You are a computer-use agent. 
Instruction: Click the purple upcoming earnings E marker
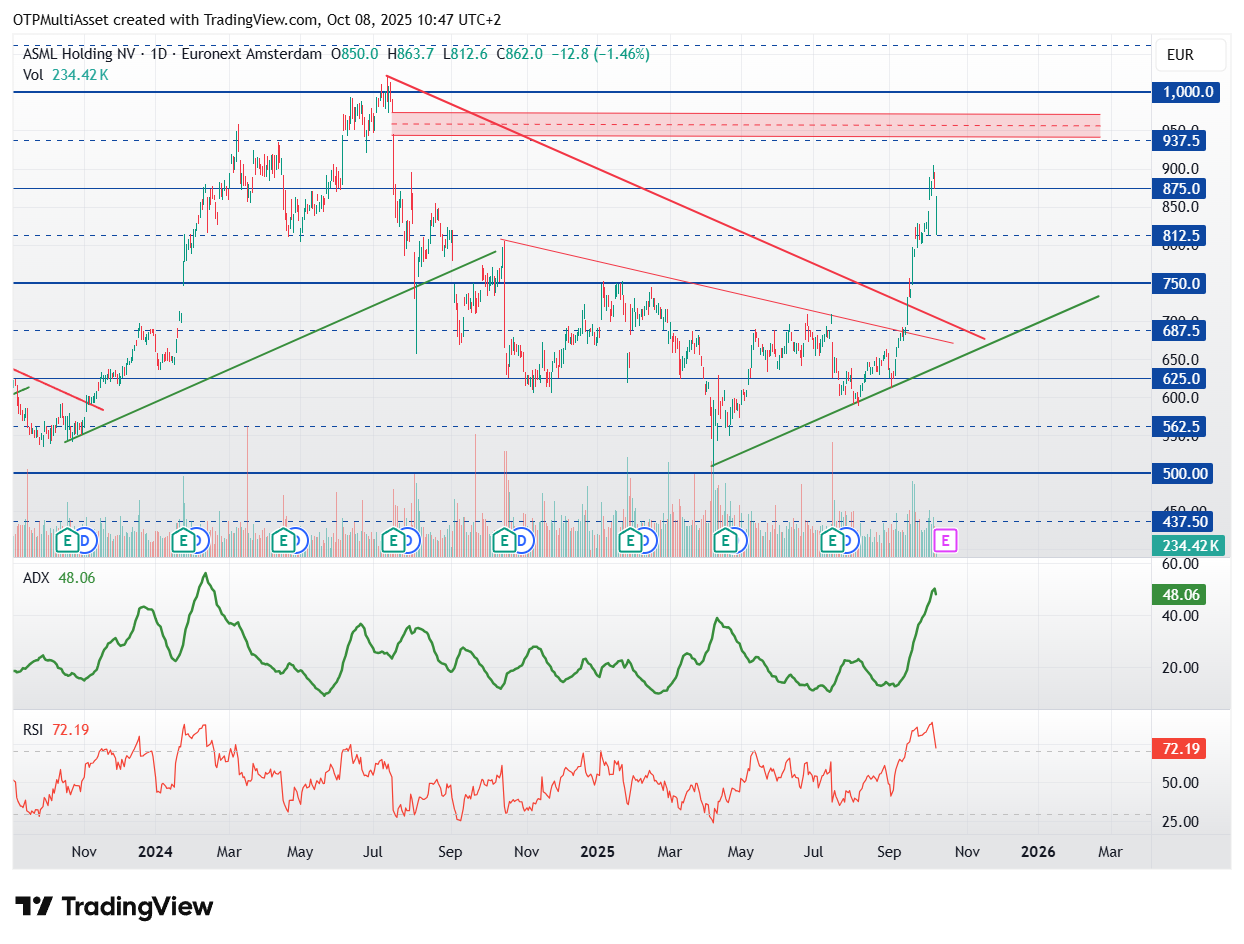click(x=946, y=541)
